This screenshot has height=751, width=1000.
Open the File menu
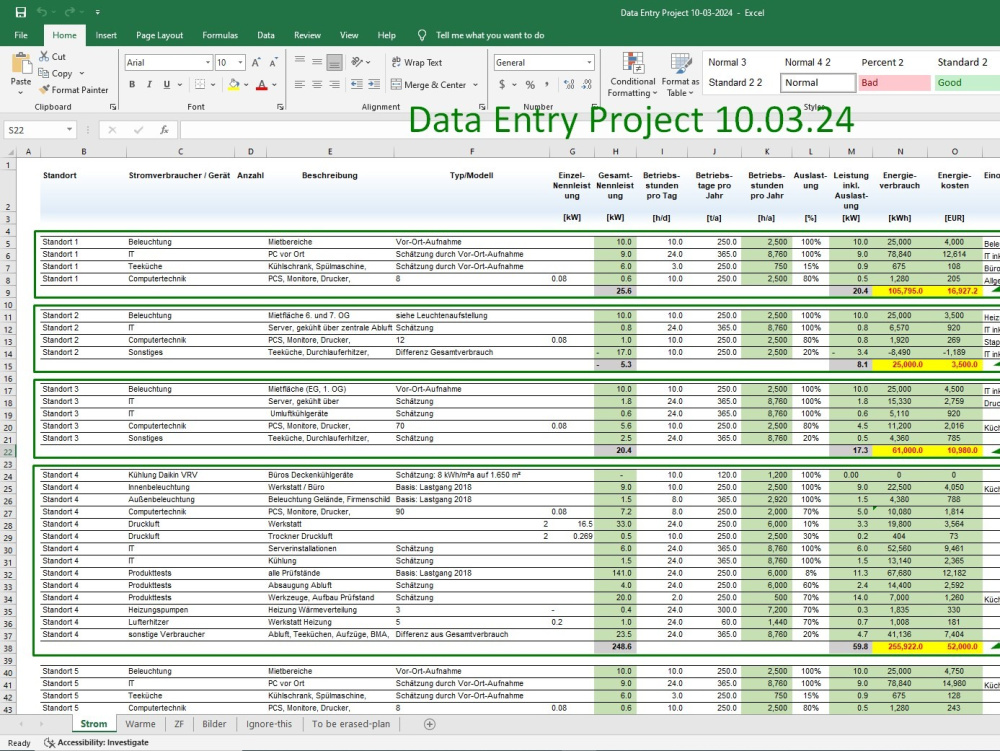point(21,35)
